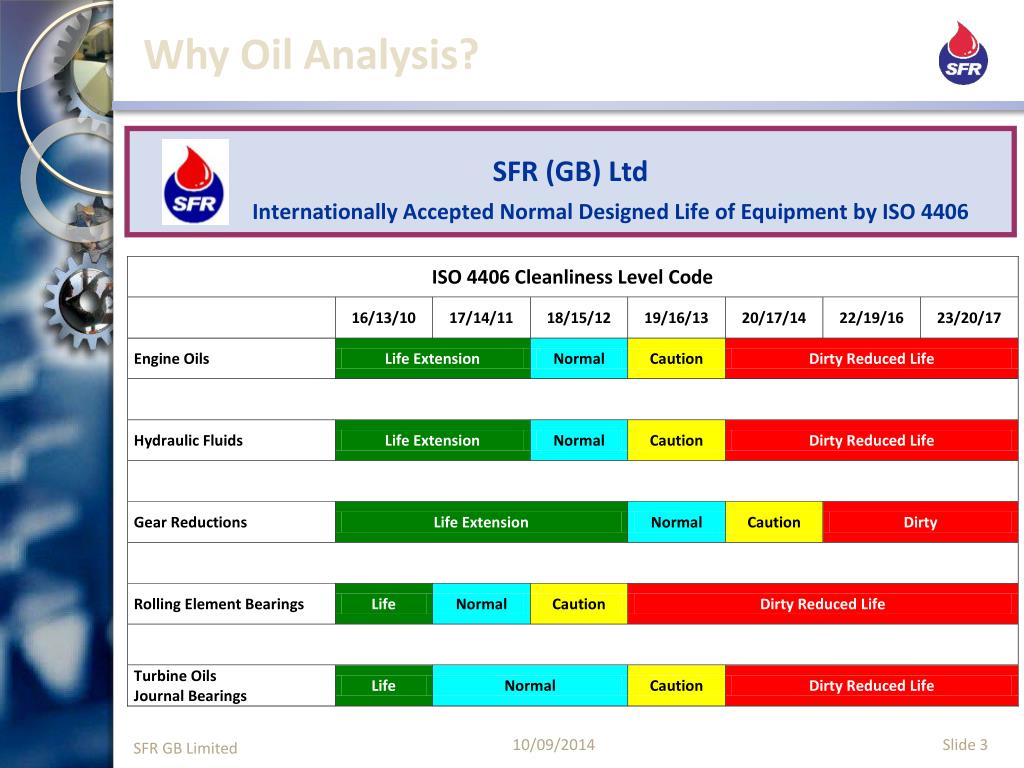The width and height of the screenshot is (1024, 768).
Task: Click the cyan Normal cell for Gear Reductions
Action: click(676, 522)
